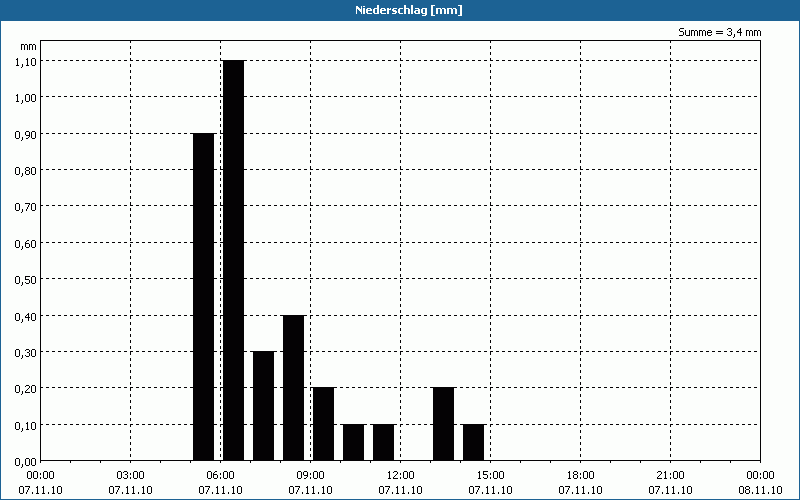The height and width of the screenshot is (500, 800).
Task: Select the 0,00 y-axis value
Action: (26, 462)
